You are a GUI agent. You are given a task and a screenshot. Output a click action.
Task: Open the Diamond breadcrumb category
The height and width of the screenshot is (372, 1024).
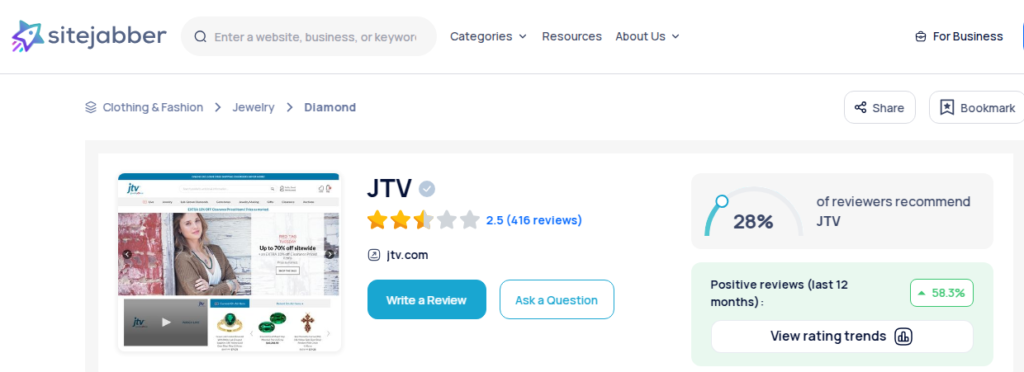pos(330,107)
